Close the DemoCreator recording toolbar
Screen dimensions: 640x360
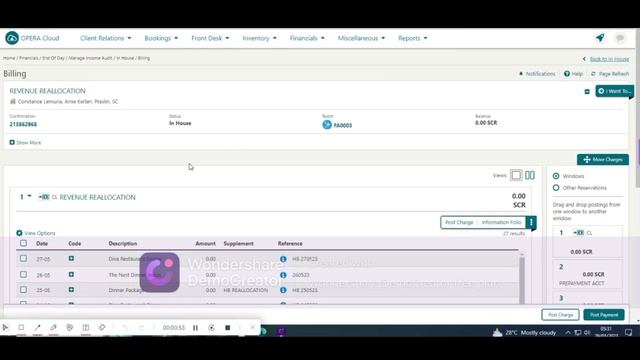253,327
